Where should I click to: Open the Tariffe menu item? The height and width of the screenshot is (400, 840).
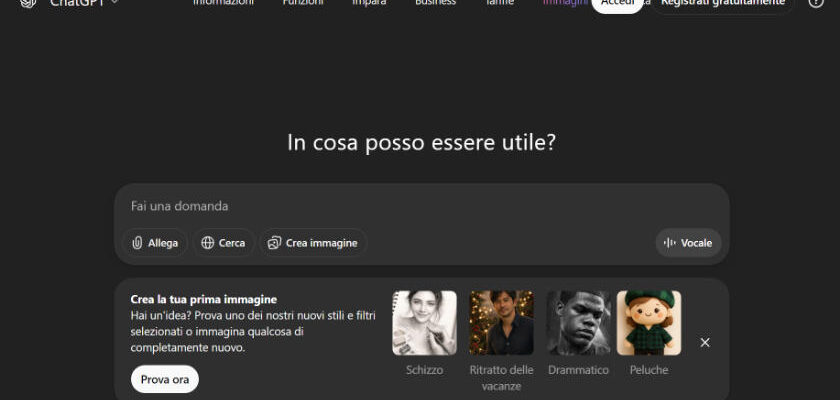(500, 3)
